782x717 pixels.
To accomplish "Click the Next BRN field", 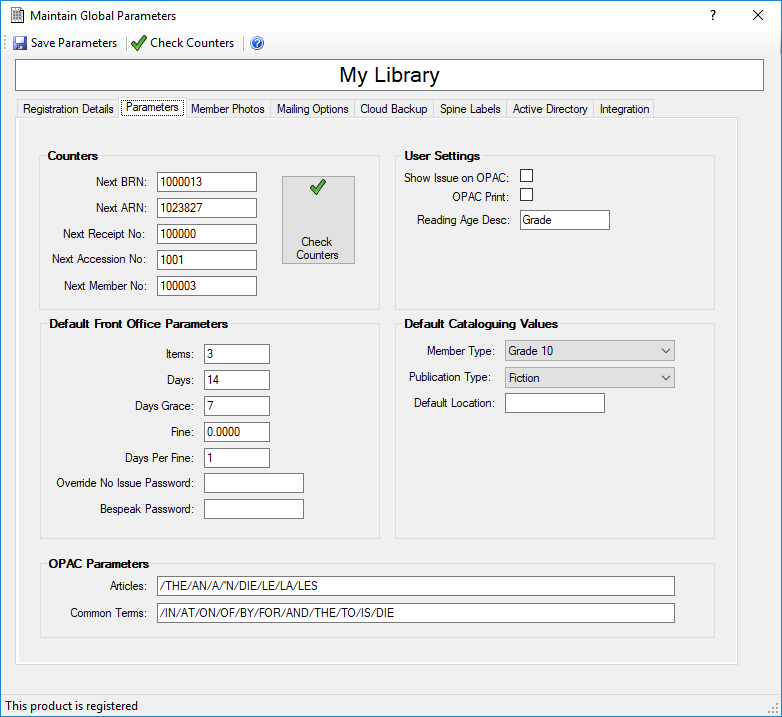I will point(207,182).
